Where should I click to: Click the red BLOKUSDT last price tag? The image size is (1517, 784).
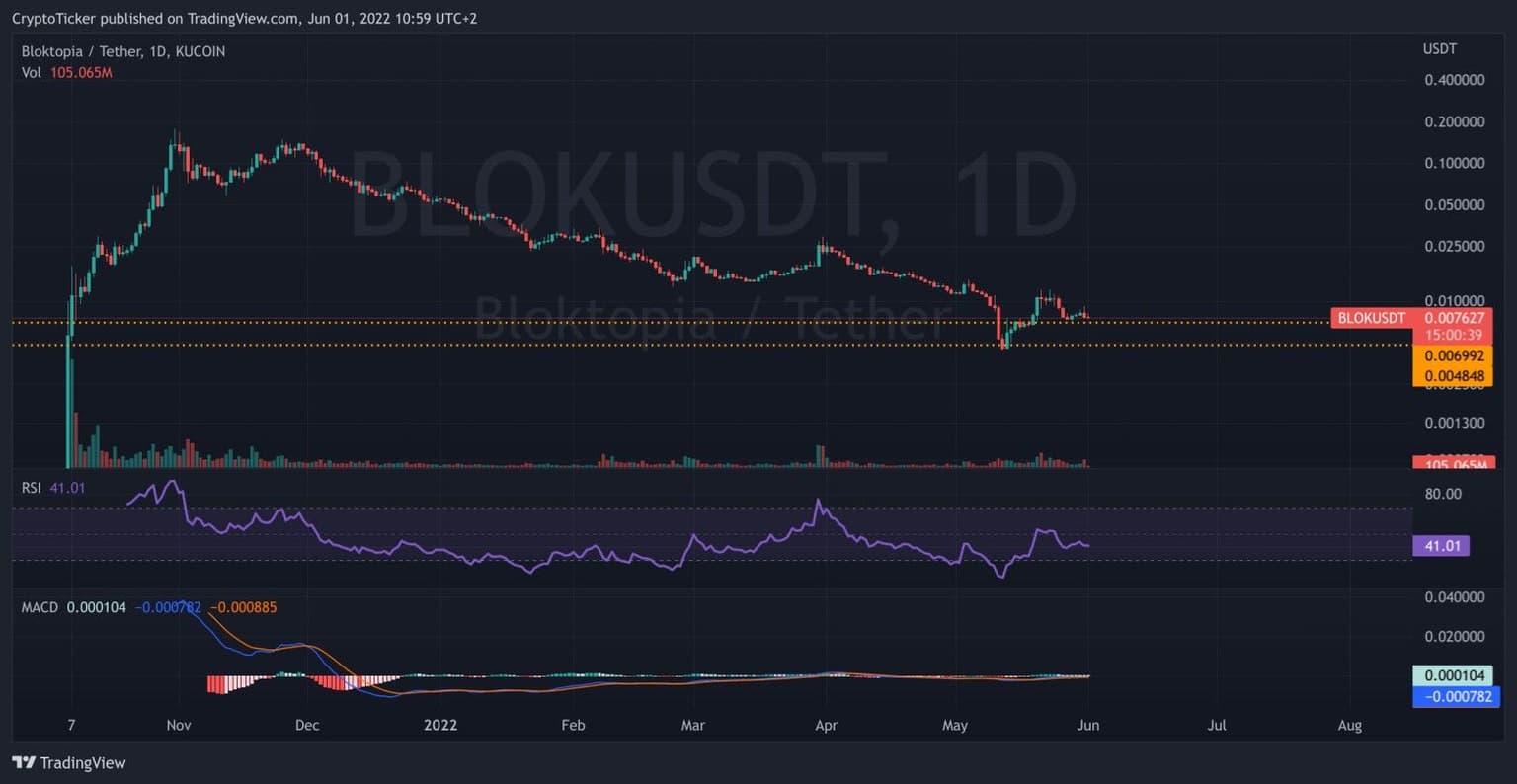[x=1369, y=318]
